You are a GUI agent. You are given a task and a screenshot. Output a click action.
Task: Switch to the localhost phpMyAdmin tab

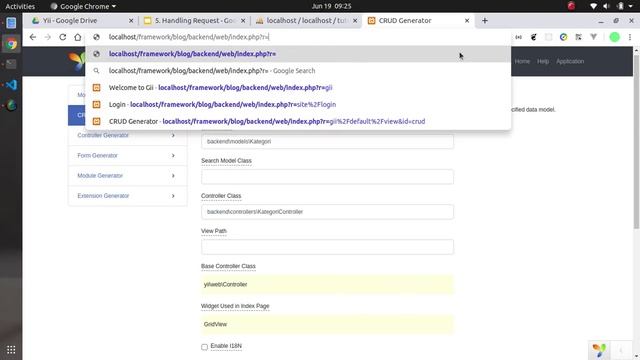(x=306, y=20)
